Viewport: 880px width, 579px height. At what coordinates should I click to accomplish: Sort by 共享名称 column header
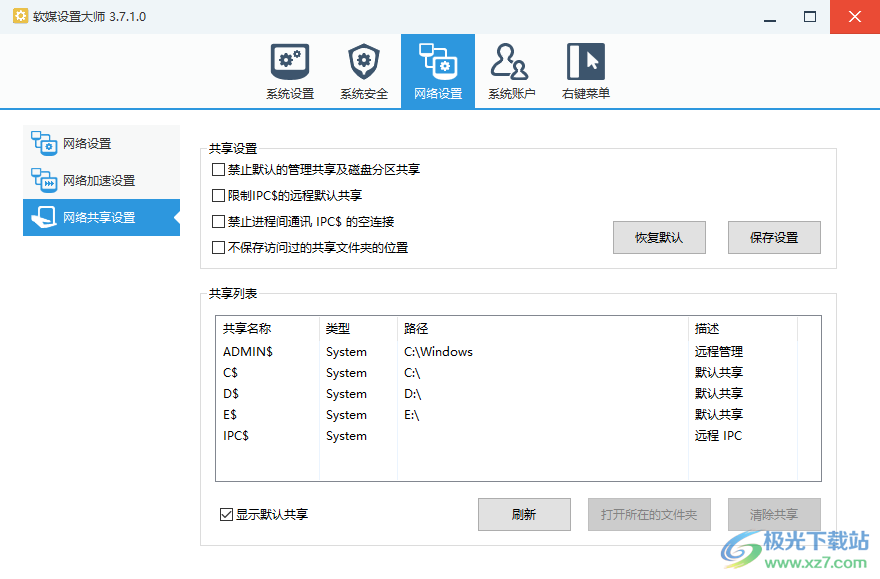(x=268, y=329)
